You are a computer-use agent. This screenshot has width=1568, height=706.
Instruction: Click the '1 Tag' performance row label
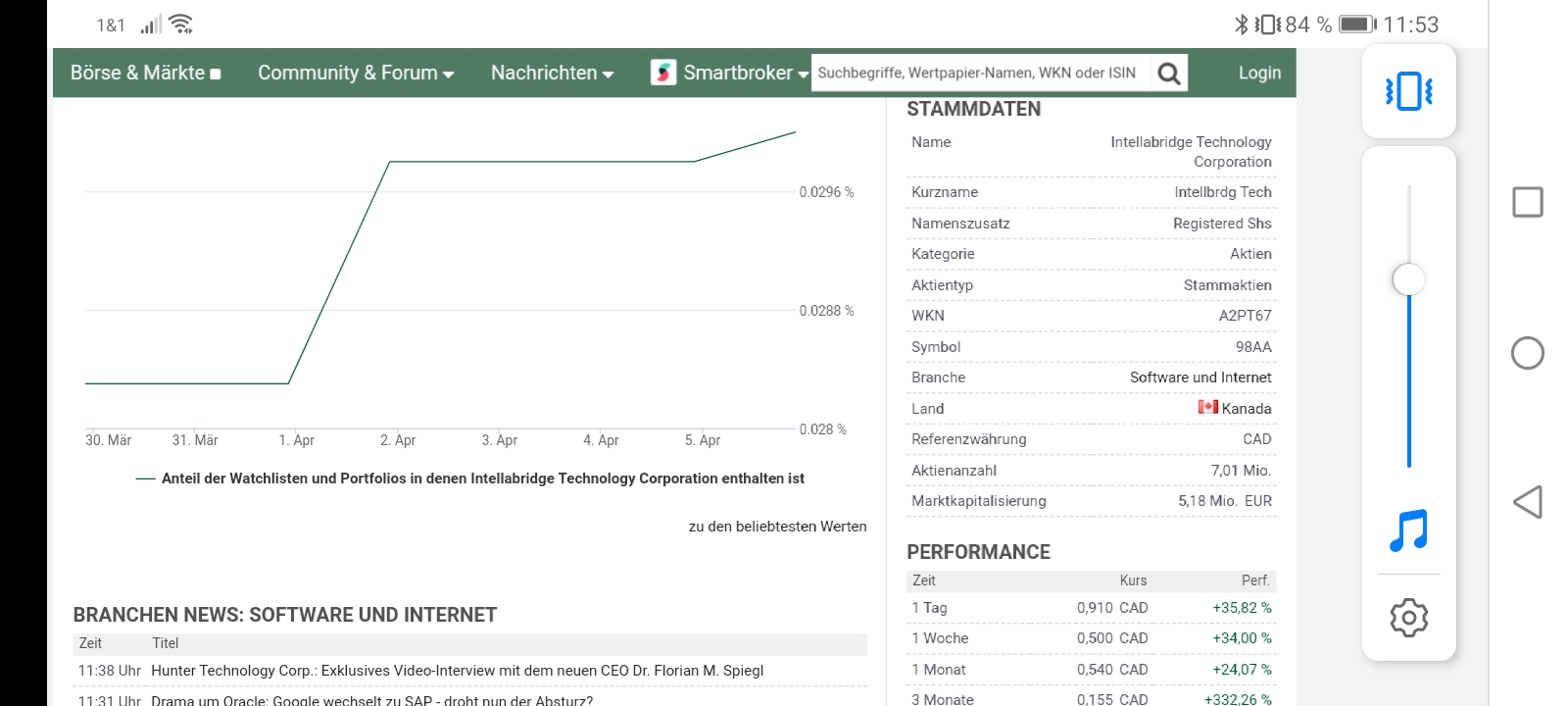[929, 608]
